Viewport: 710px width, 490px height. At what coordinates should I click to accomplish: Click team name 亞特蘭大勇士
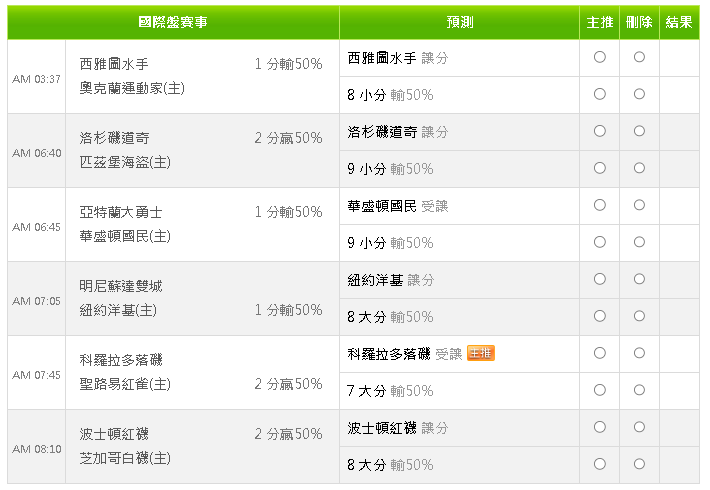point(121,212)
